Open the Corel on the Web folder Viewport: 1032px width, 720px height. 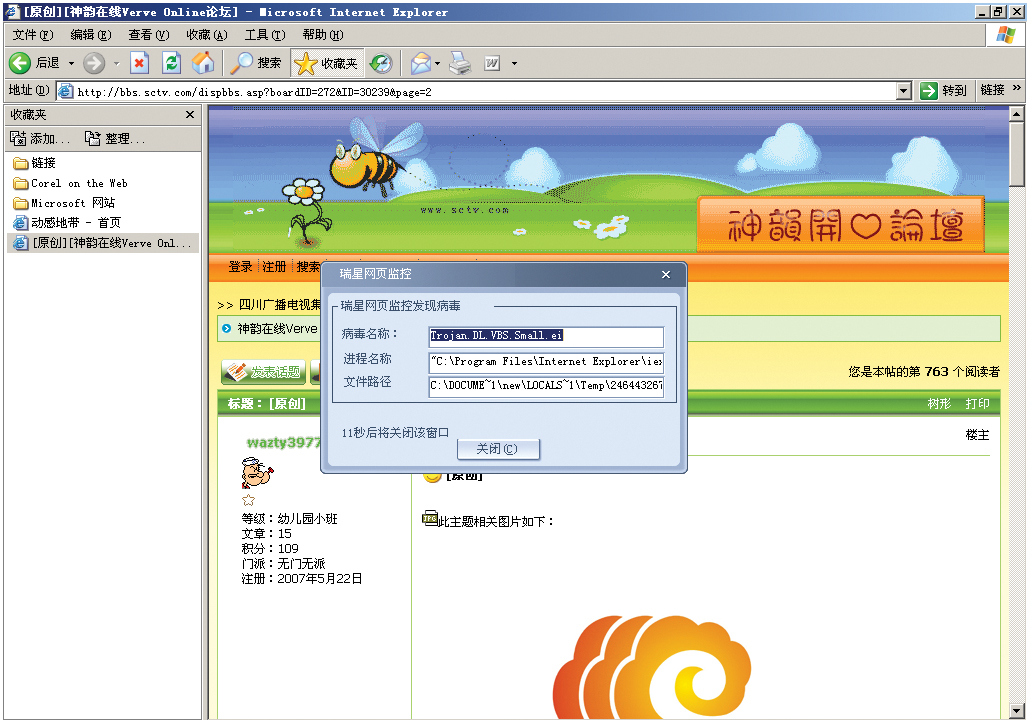[70, 184]
